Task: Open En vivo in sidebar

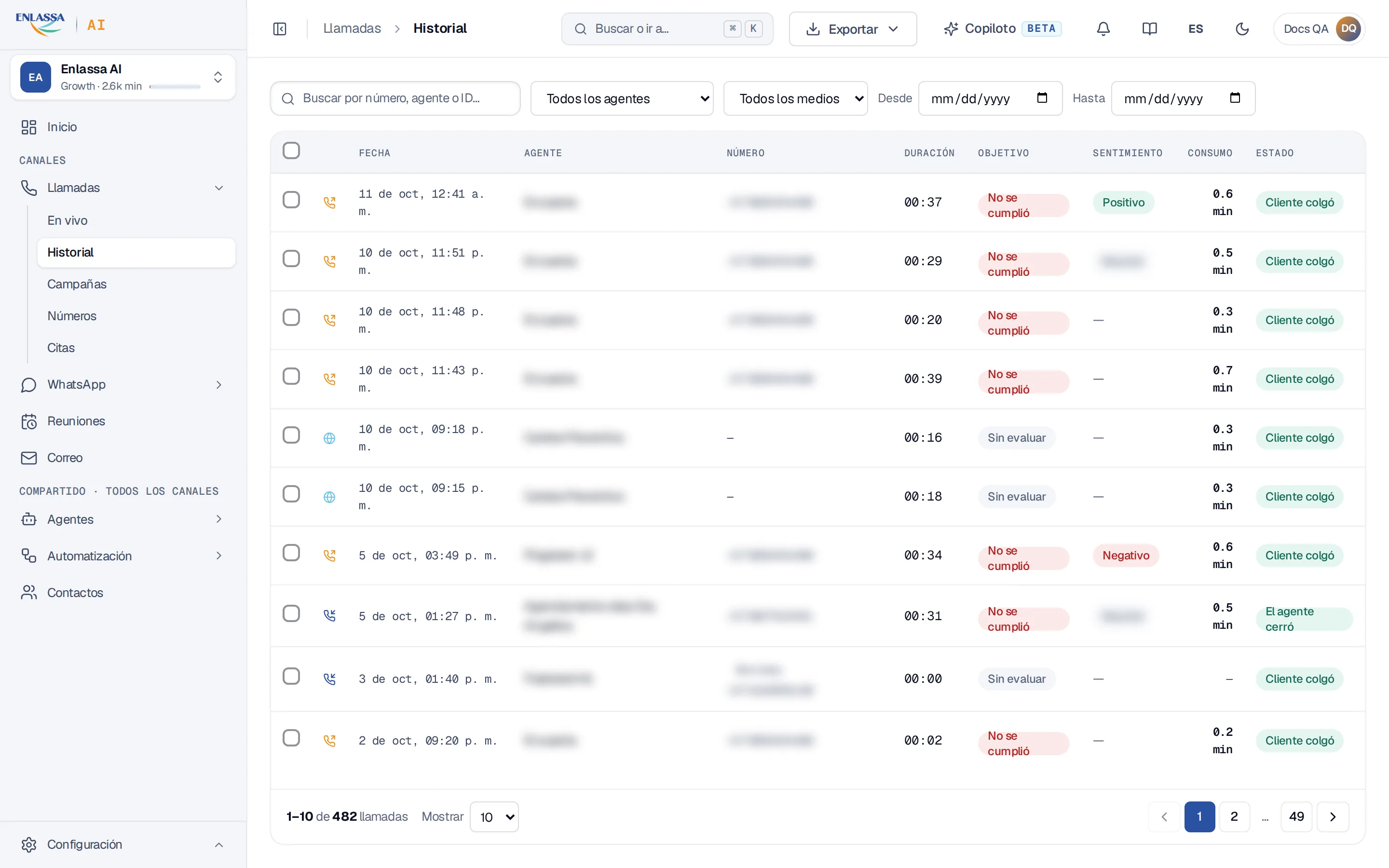Action: [x=67, y=220]
